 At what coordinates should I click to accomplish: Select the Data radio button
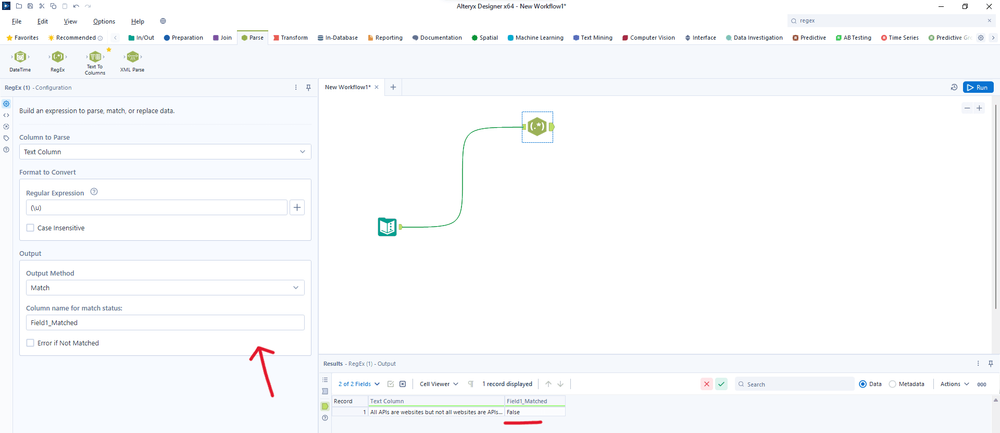point(863,384)
